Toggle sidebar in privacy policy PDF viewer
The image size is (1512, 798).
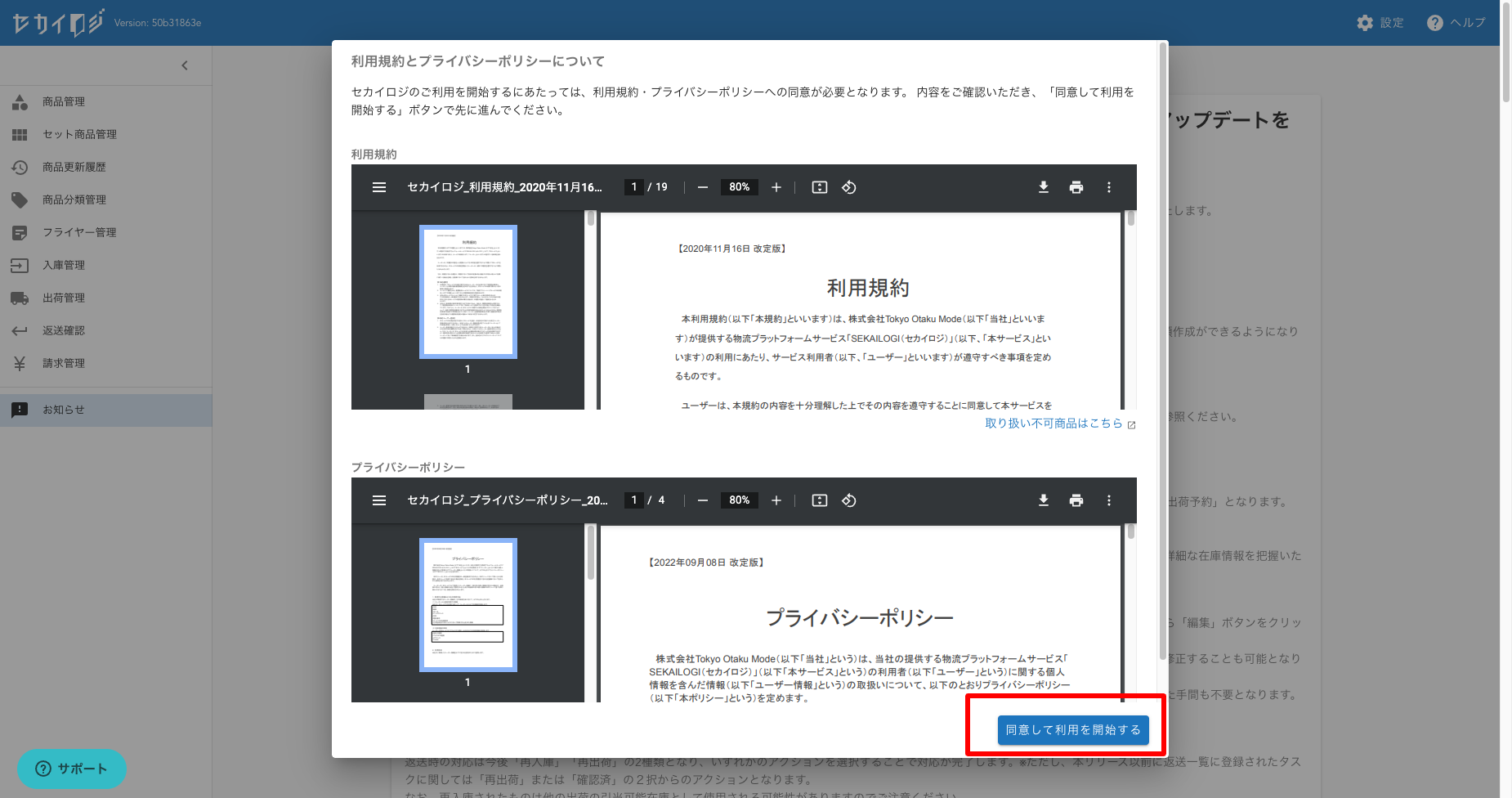click(379, 500)
